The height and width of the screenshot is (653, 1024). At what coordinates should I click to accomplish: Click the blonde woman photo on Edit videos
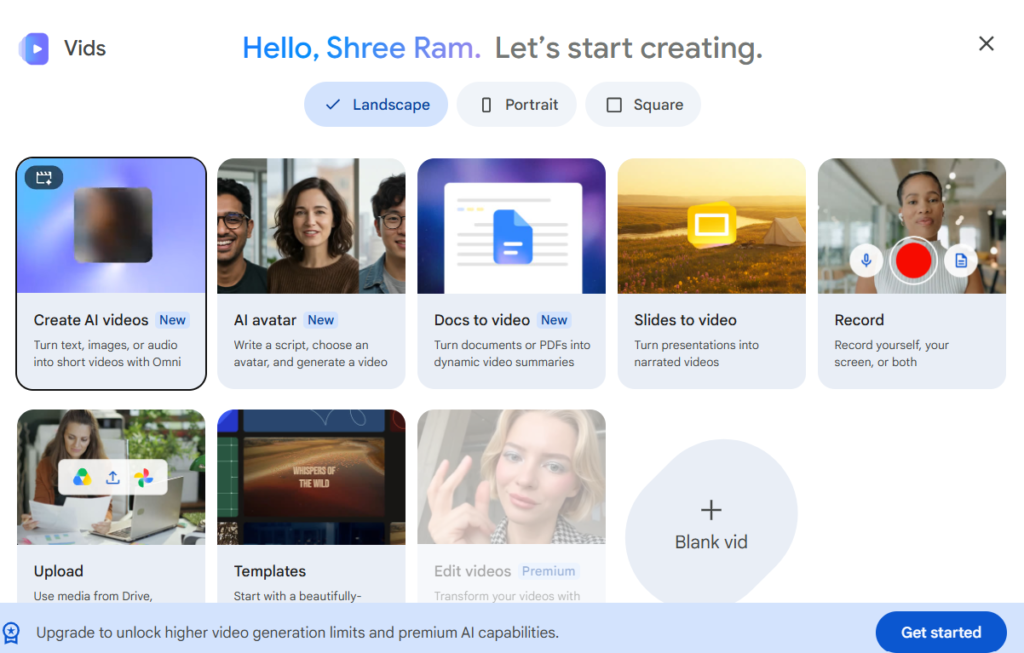(511, 477)
